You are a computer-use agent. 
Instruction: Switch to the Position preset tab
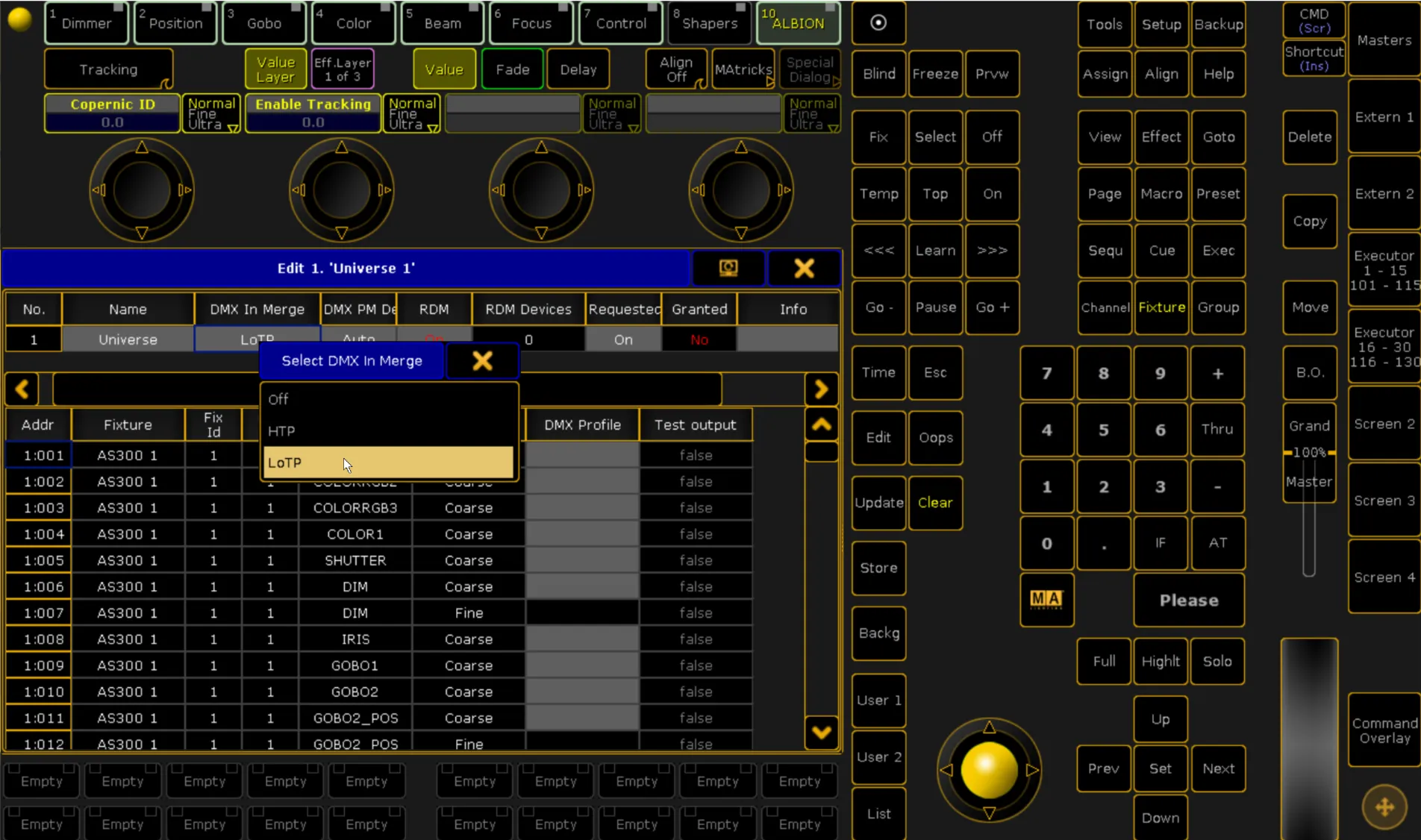[175, 23]
